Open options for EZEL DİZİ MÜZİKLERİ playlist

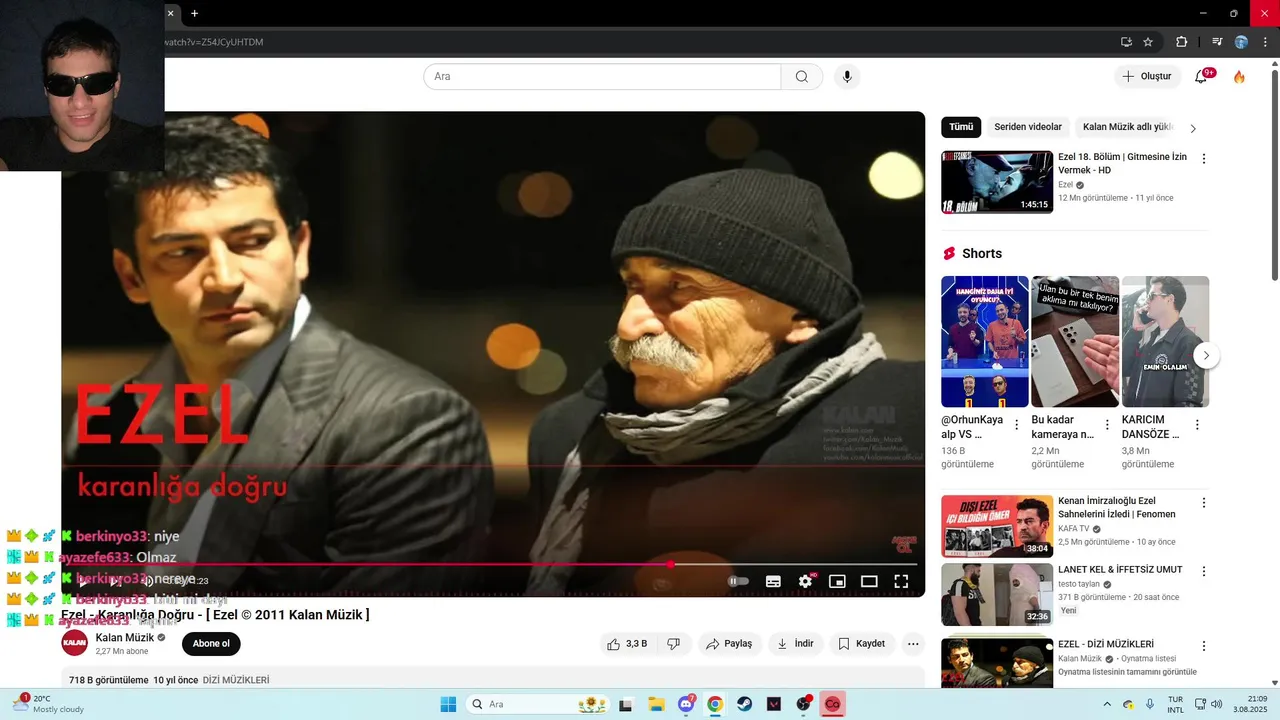tap(1204, 647)
